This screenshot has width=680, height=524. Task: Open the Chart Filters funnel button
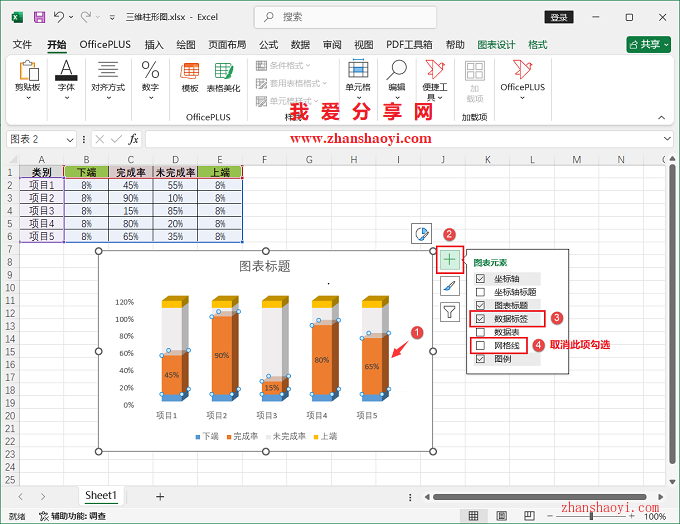450,314
